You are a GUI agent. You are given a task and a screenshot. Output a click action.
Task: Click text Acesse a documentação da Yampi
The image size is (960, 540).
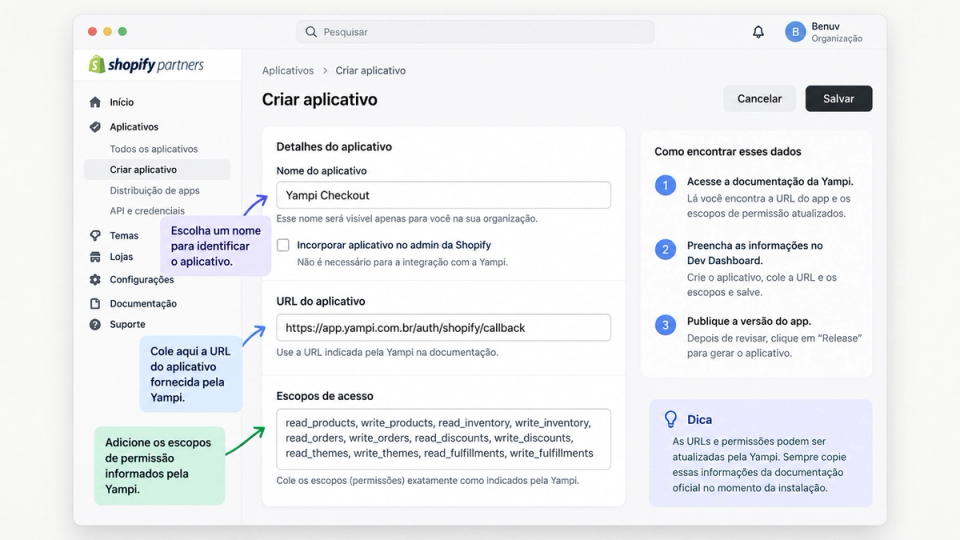point(770,181)
